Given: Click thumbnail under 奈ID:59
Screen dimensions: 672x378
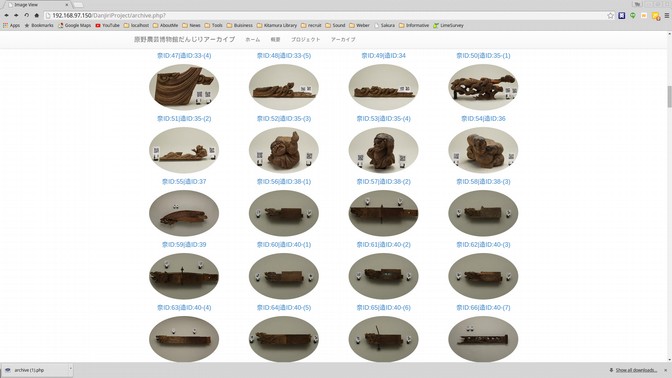Looking at the screenshot, I should tap(184, 276).
